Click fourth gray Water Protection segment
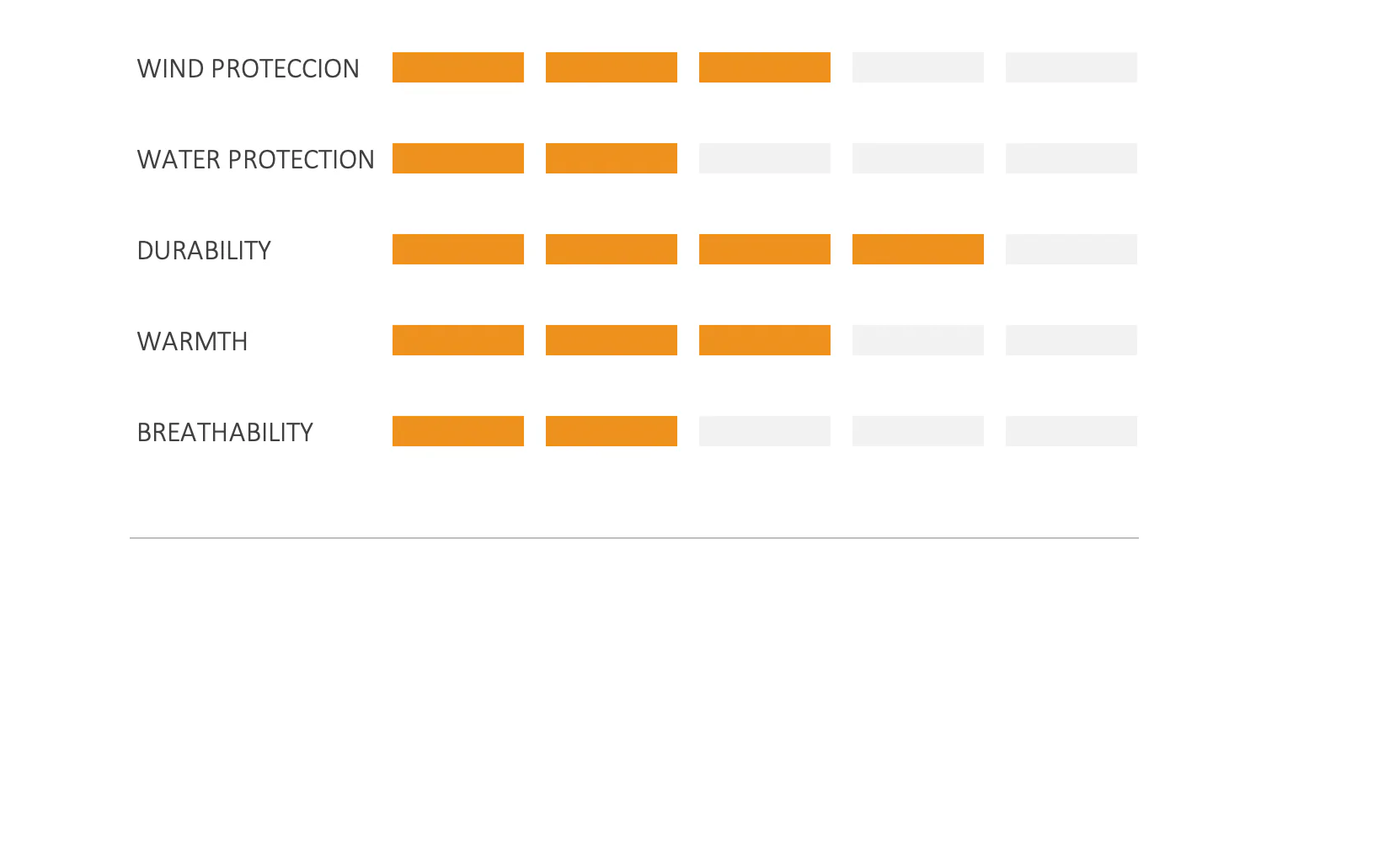This screenshot has width=1400, height=842. coord(918,158)
